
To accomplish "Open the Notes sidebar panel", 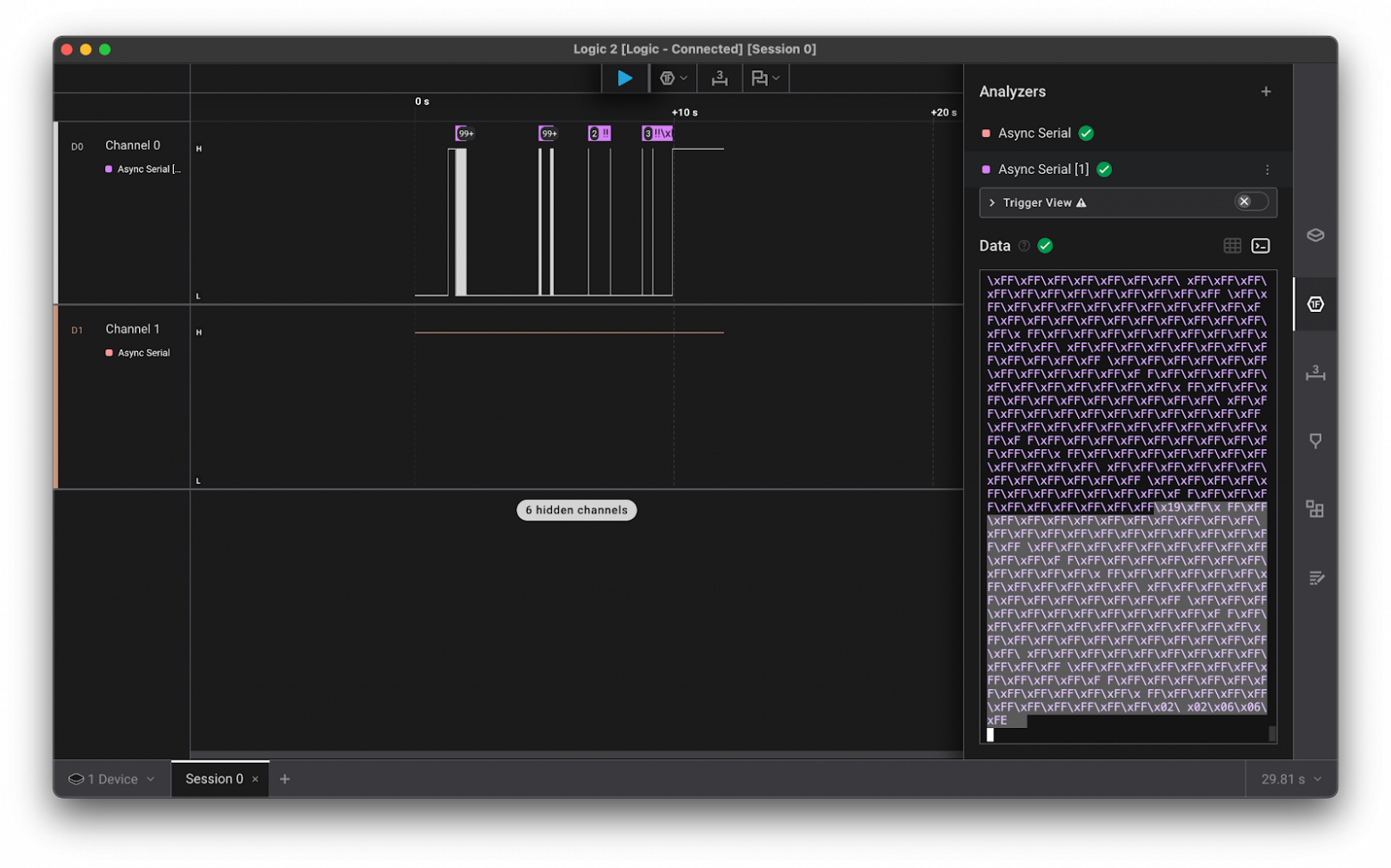I will coord(1315,577).
